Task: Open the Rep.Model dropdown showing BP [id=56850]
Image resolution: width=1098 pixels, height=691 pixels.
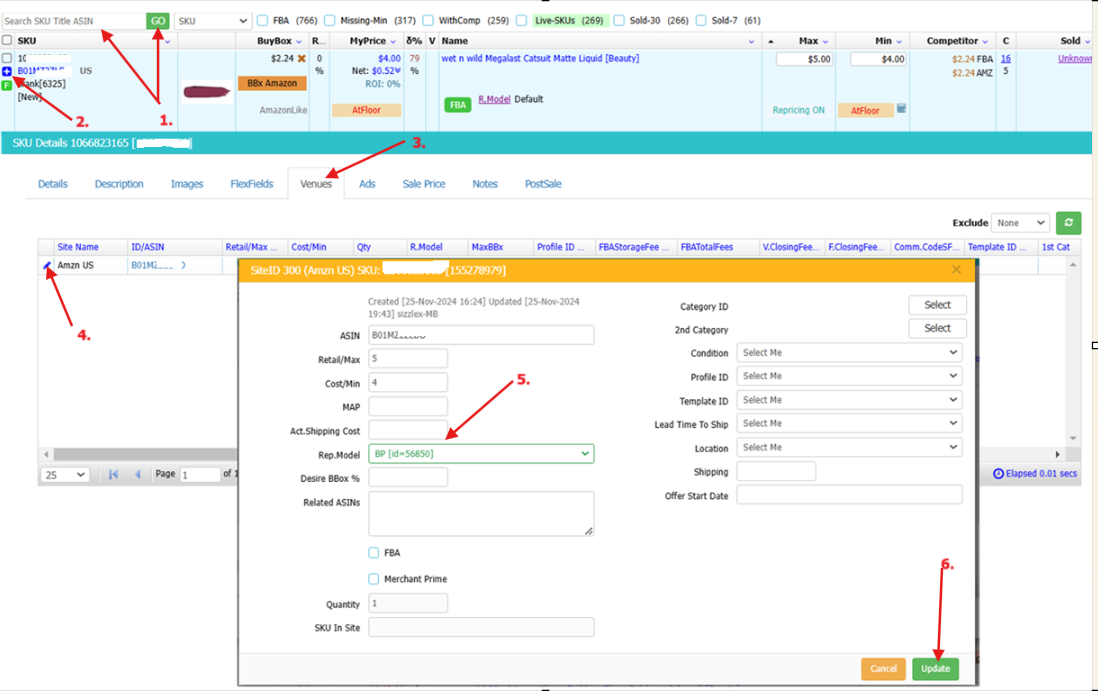Action: [481, 454]
